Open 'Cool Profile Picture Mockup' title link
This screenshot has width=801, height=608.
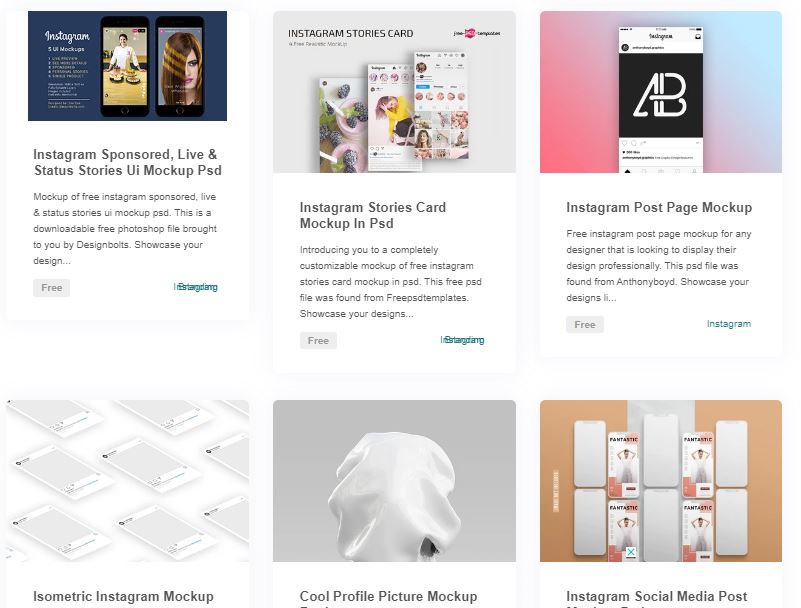click(388, 596)
